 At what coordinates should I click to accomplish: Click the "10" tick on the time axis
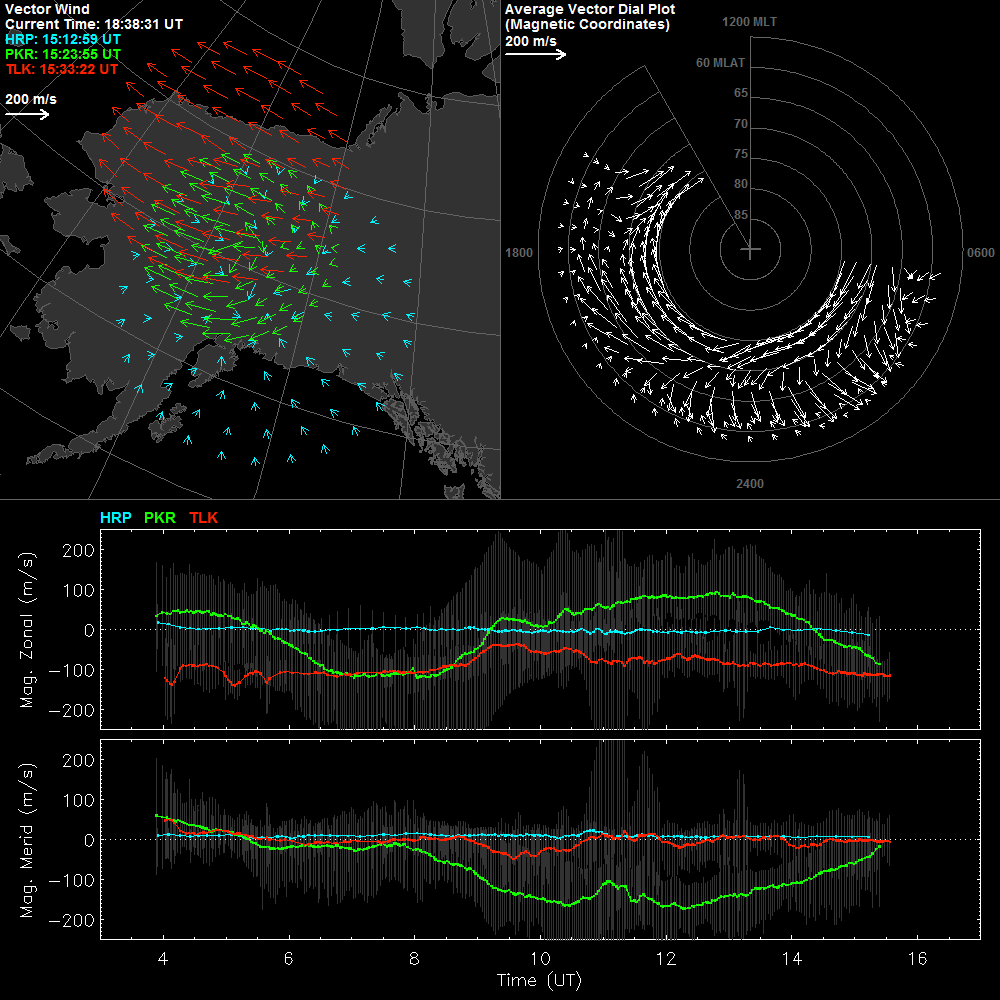click(x=540, y=959)
